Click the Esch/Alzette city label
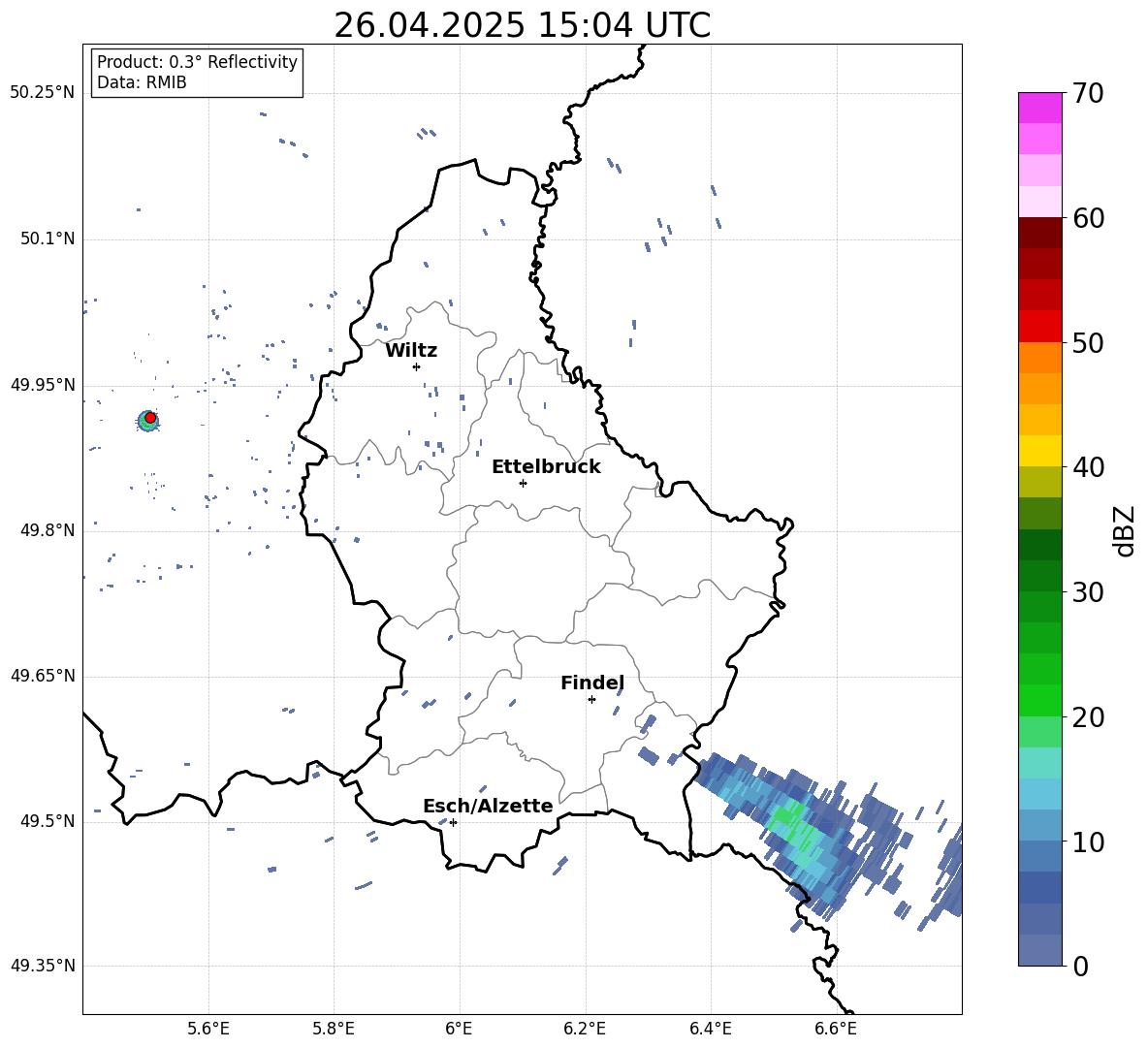 [488, 806]
